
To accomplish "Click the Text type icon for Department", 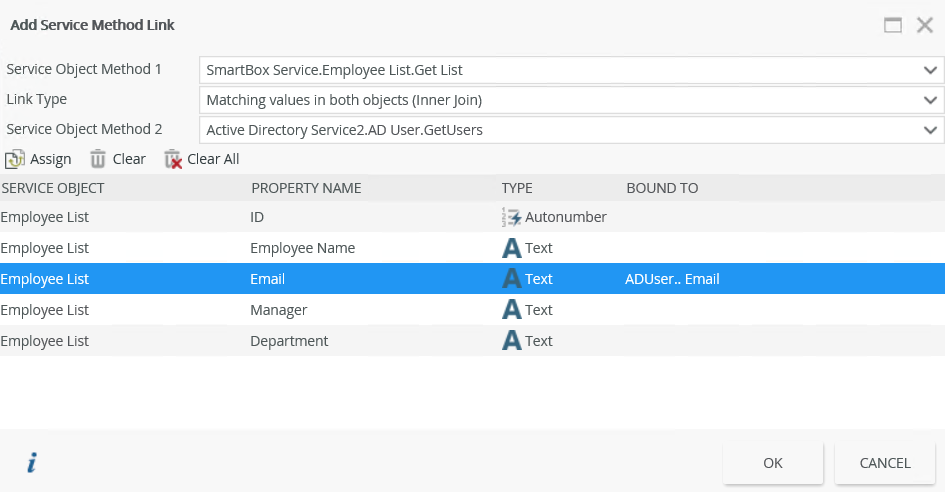I will [512, 341].
